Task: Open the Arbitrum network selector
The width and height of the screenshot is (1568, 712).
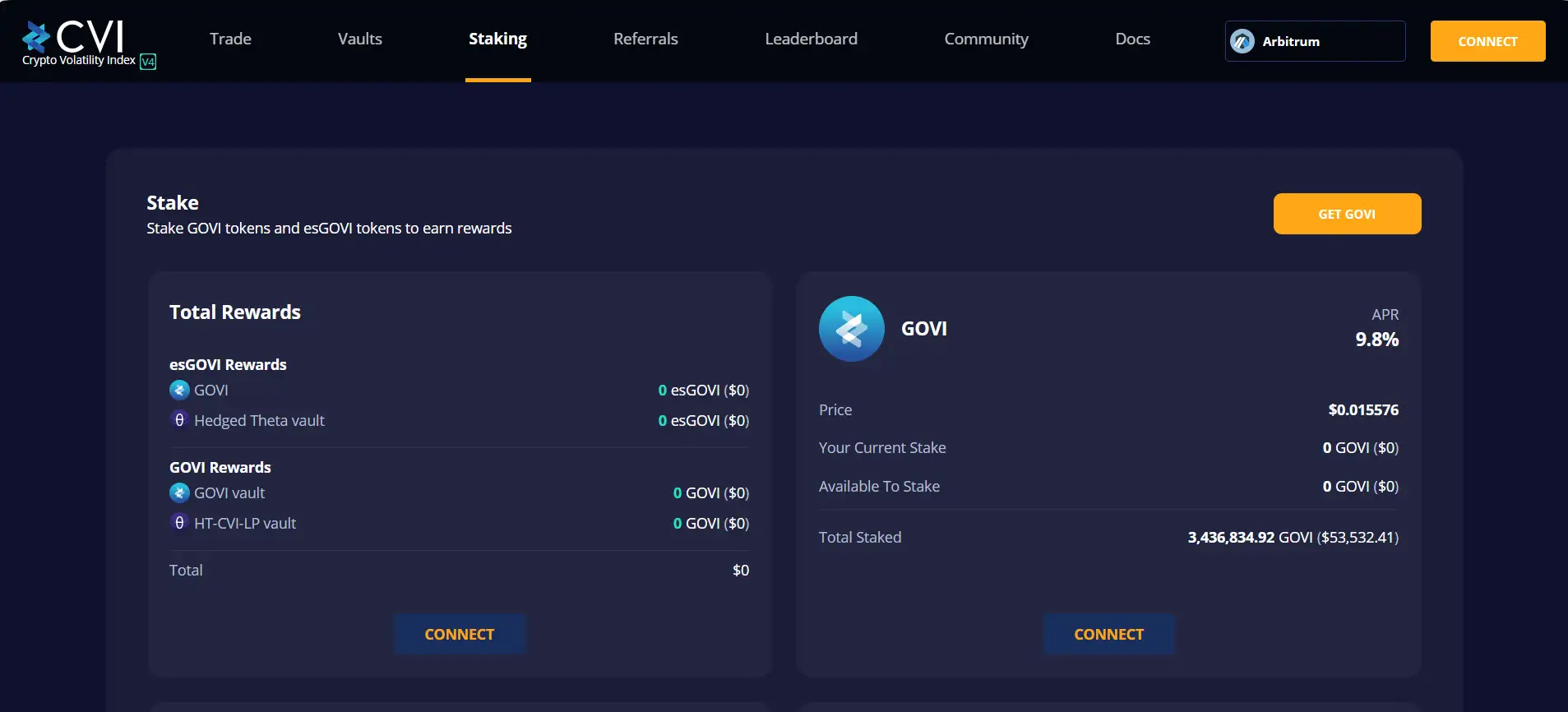Action: [1314, 41]
